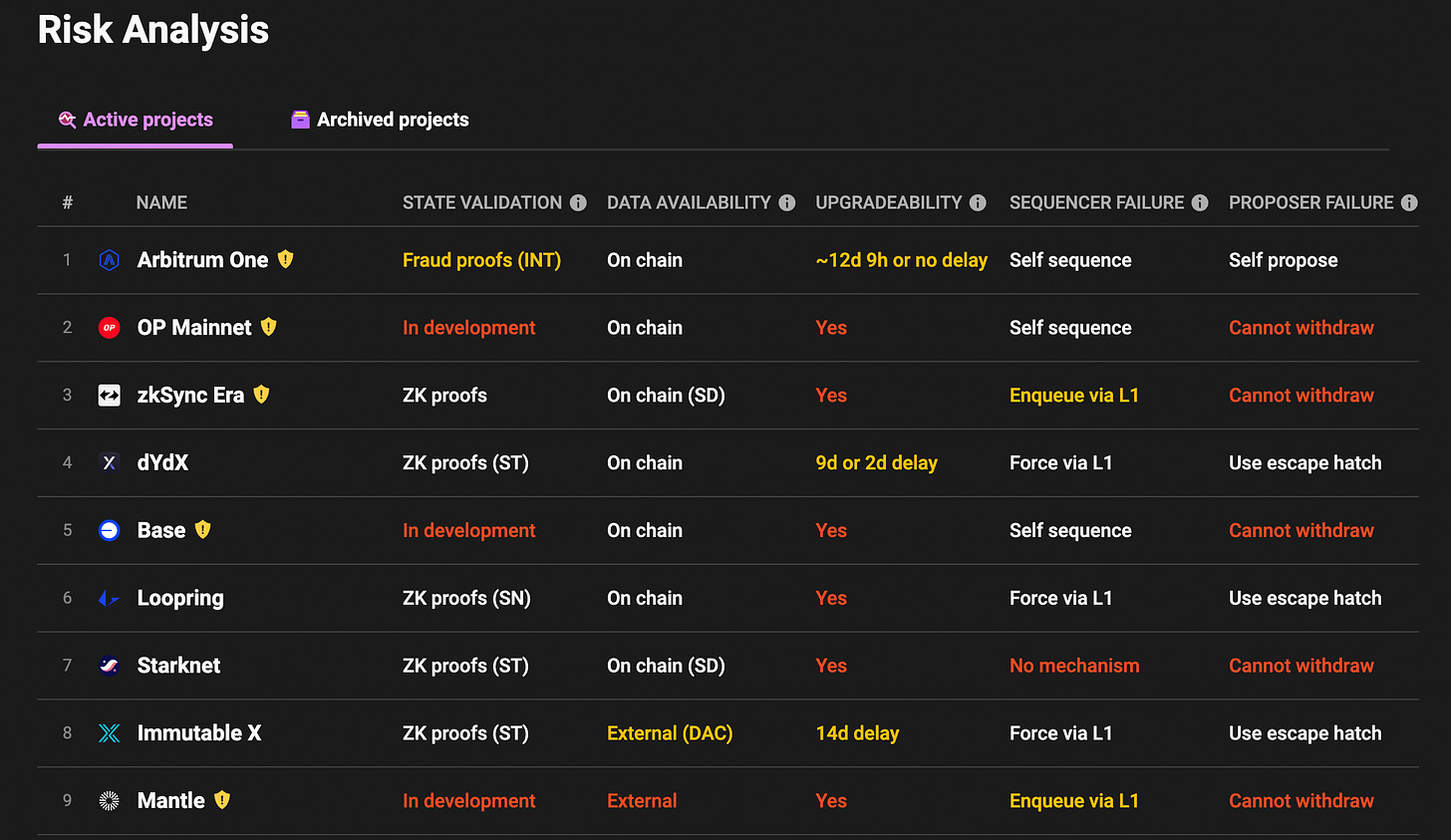Click the Sequencer Failure info icon
The height and width of the screenshot is (840, 1451).
pyautogui.click(x=1200, y=202)
